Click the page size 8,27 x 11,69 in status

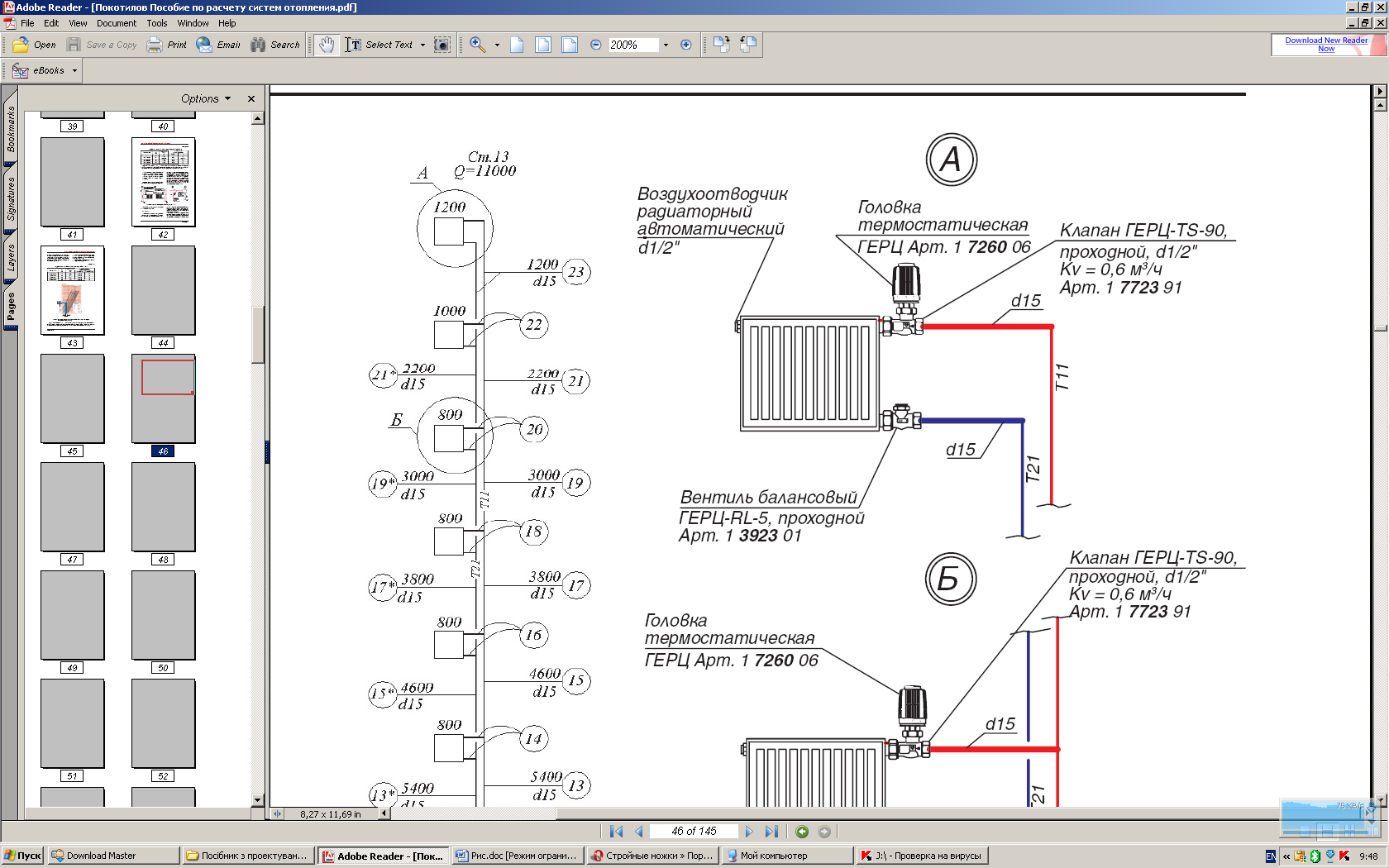(331, 814)
